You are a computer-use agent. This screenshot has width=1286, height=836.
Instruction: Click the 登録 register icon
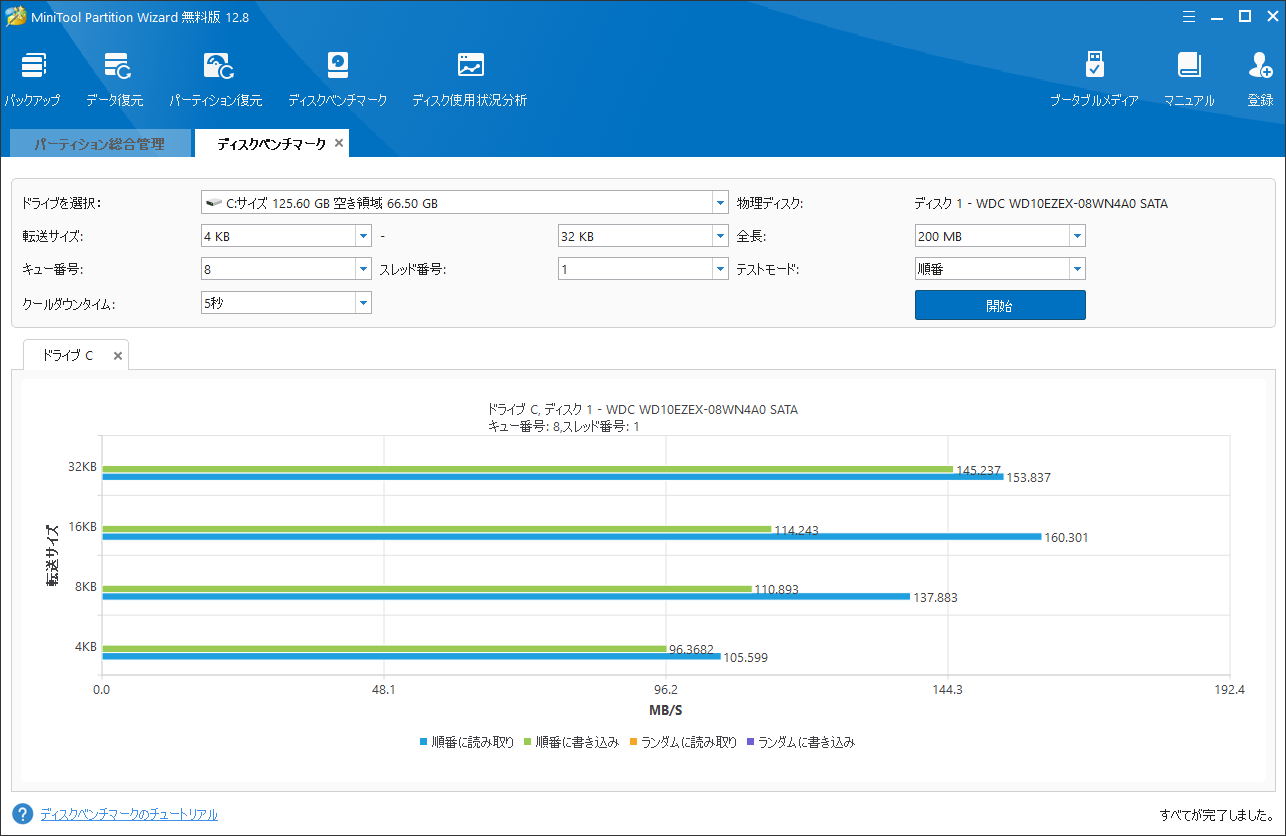pos(1260,79)
